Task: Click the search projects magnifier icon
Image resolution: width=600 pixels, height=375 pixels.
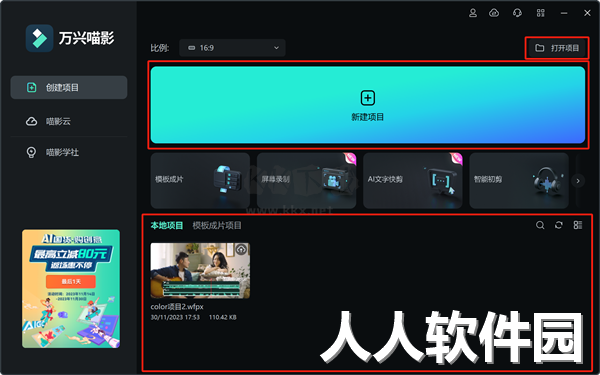Action: point(540,225)
